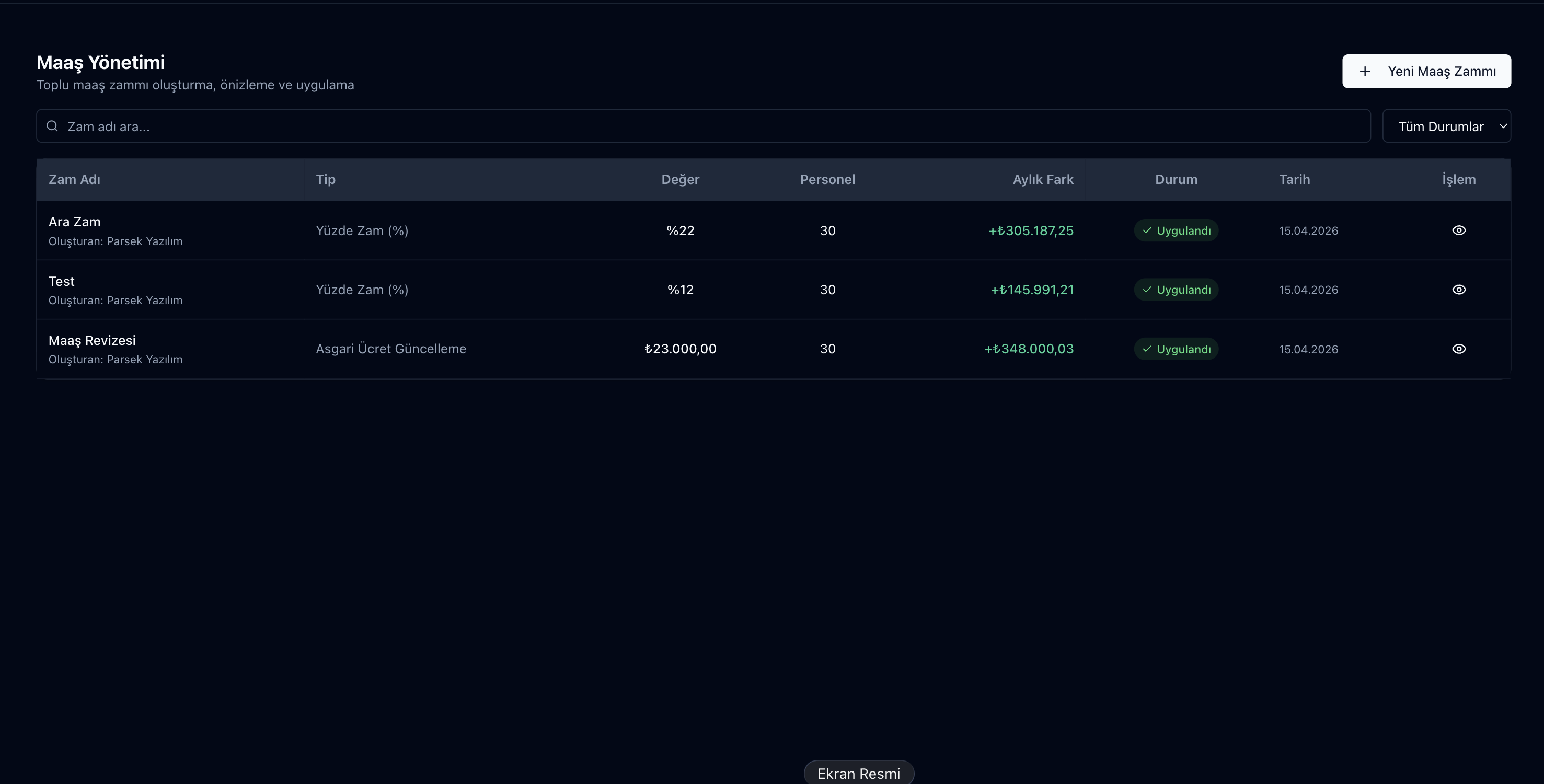Click the Tip column header
Image resolution: width=1544 pixels, height=784 pixels.
click(x=326, y=179)
